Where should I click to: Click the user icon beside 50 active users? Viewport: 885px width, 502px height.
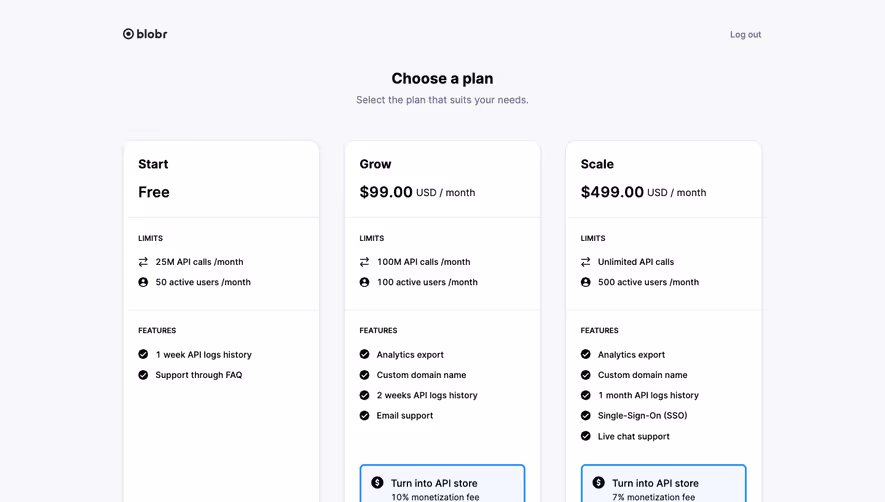[x=143, y=282]
